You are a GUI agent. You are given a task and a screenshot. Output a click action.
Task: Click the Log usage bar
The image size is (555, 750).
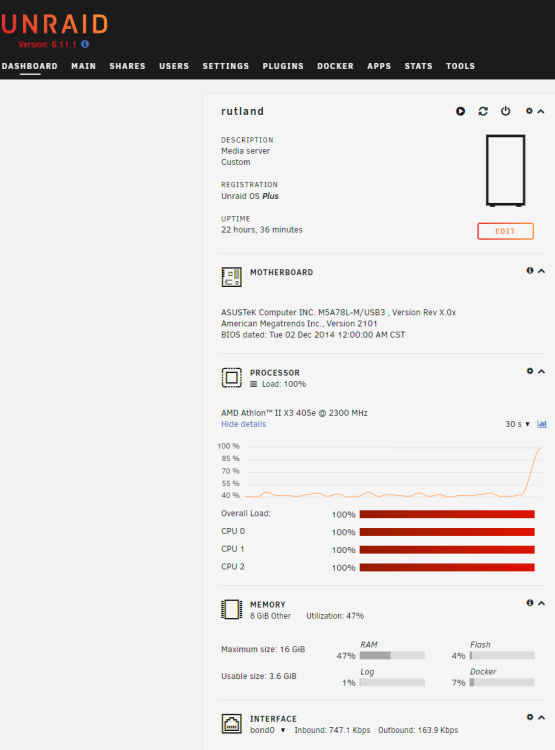(x=392, y=683)
